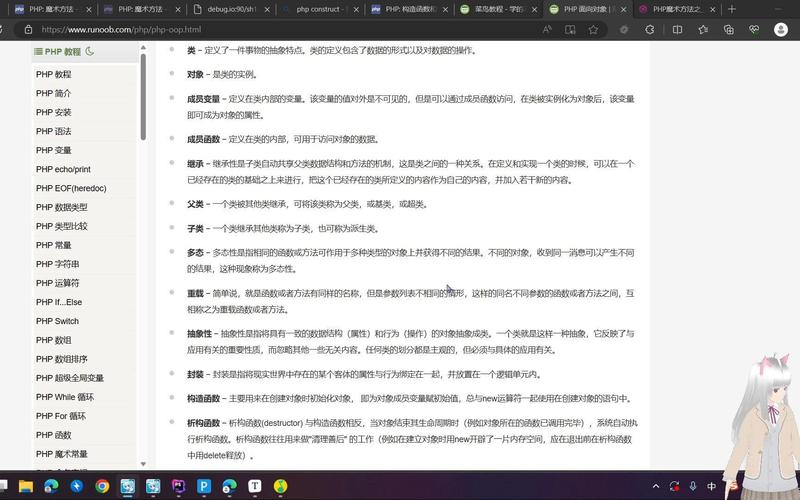This screenshot has width=800, height=500.
Task: Open PHP 常量 sidebar link
Action: pyautogui.click(x=54, y=245)
